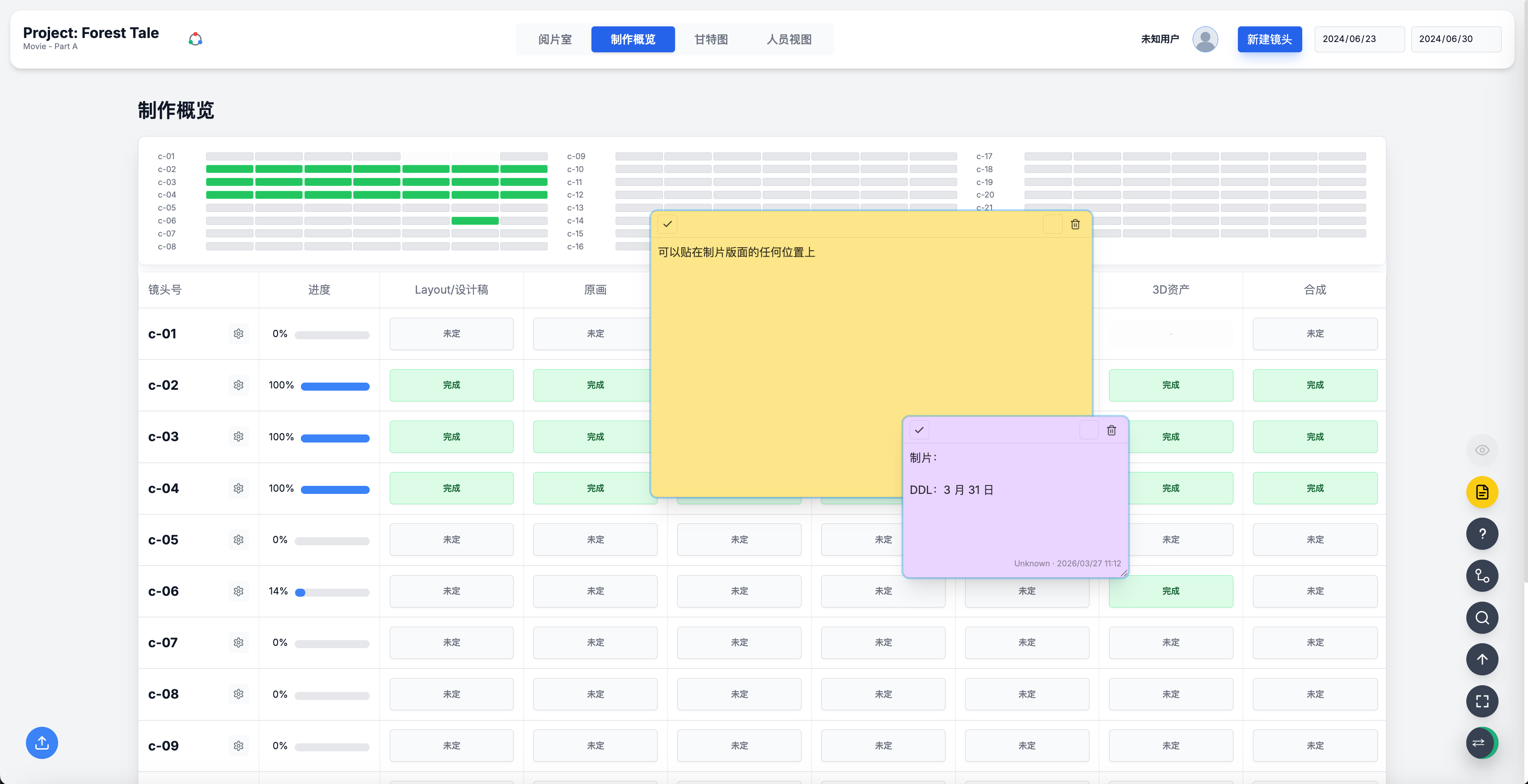Image resolution: width=1528 pixels, height=784 pixels.
Task: Click the scroll-to-top arrow button
Action: coord(1482,659)
